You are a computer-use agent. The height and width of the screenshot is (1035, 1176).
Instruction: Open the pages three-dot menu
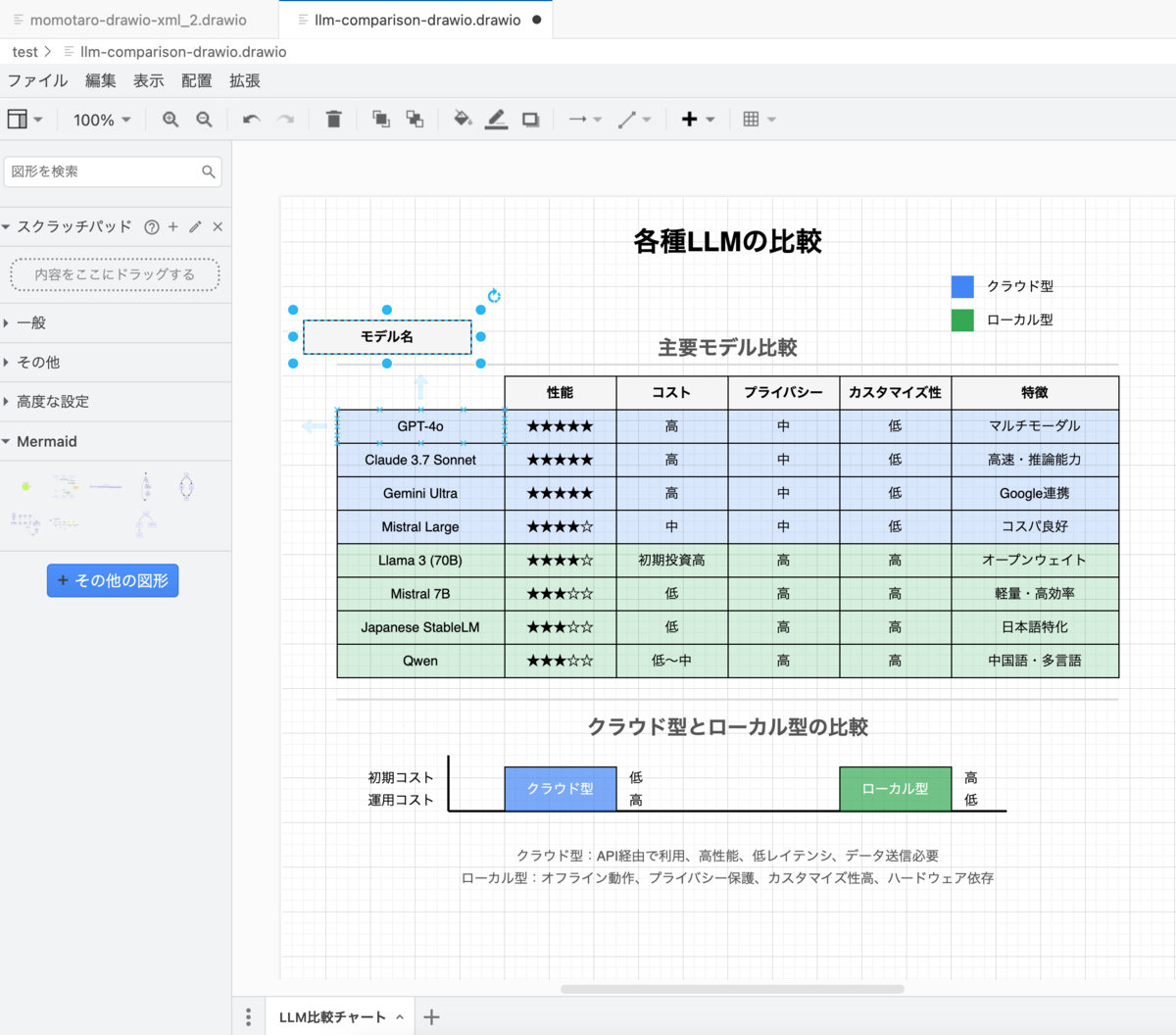coord(248,1017)
